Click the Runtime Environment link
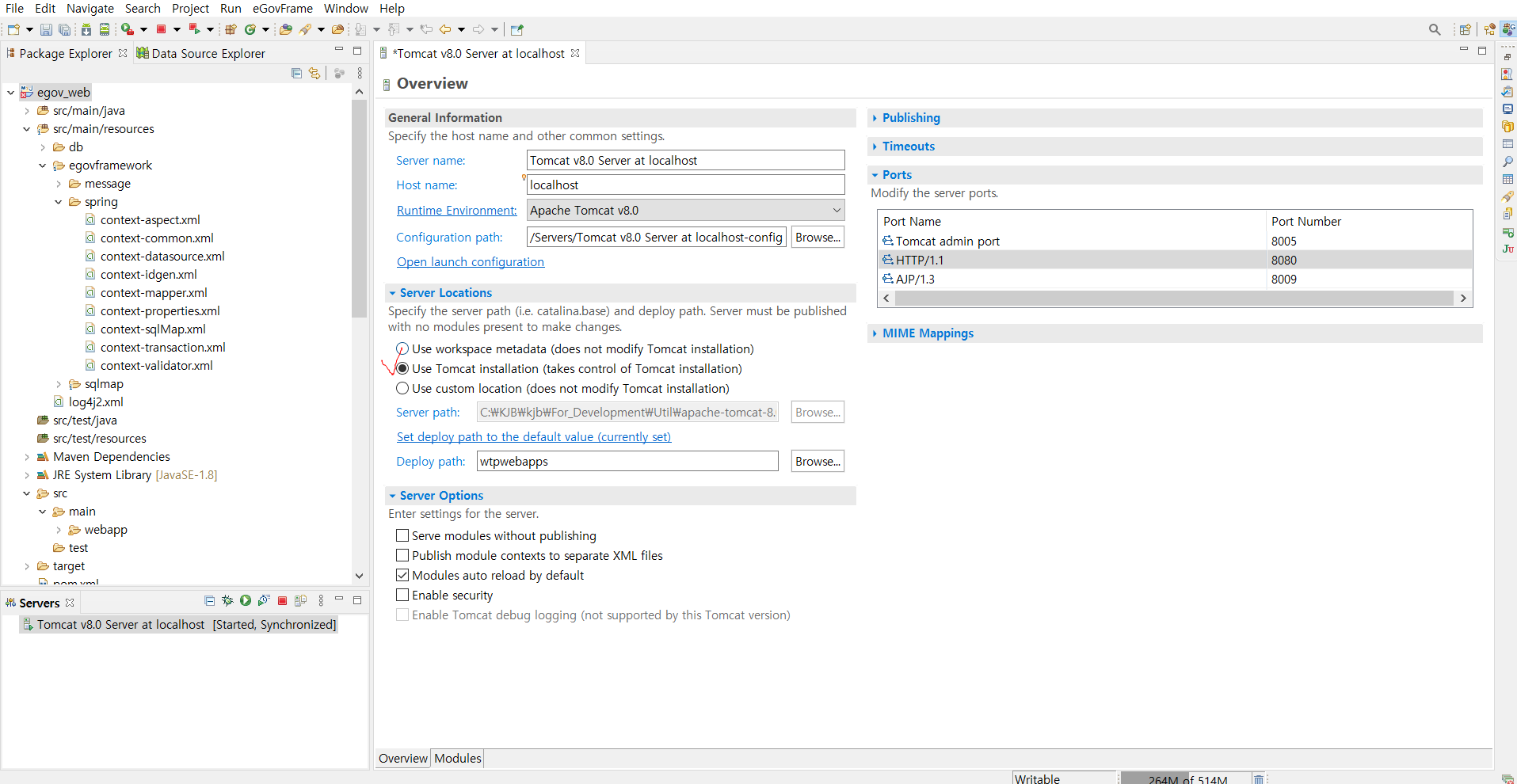The image size is (1517, 784). click(456, 211)
